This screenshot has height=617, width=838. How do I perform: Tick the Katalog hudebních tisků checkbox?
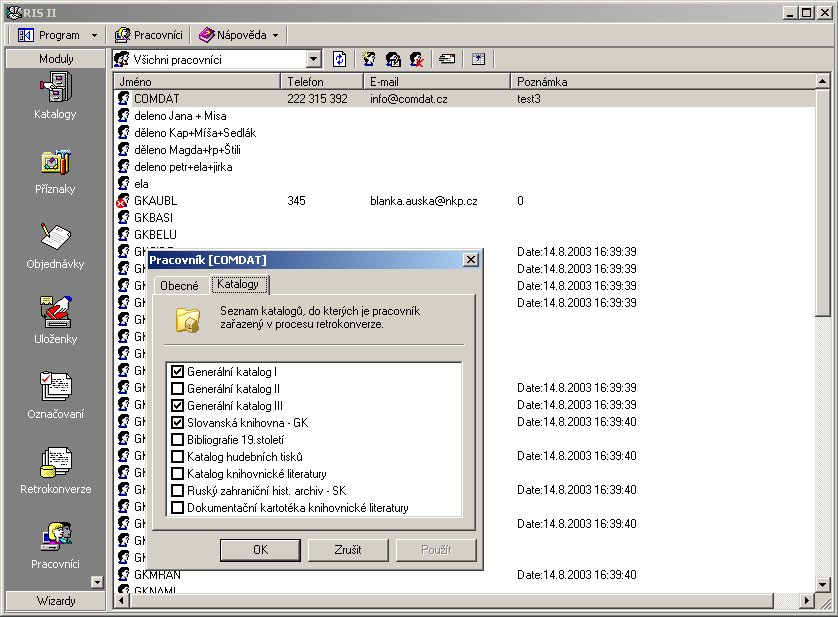pos(178,457)
